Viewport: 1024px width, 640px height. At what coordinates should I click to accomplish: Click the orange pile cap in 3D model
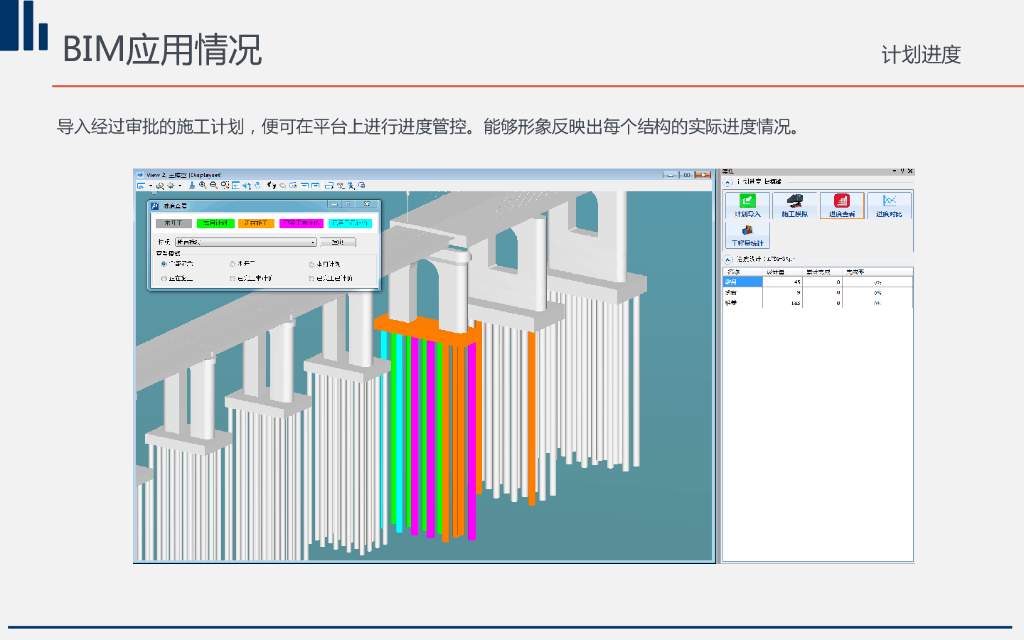(424, 330)
